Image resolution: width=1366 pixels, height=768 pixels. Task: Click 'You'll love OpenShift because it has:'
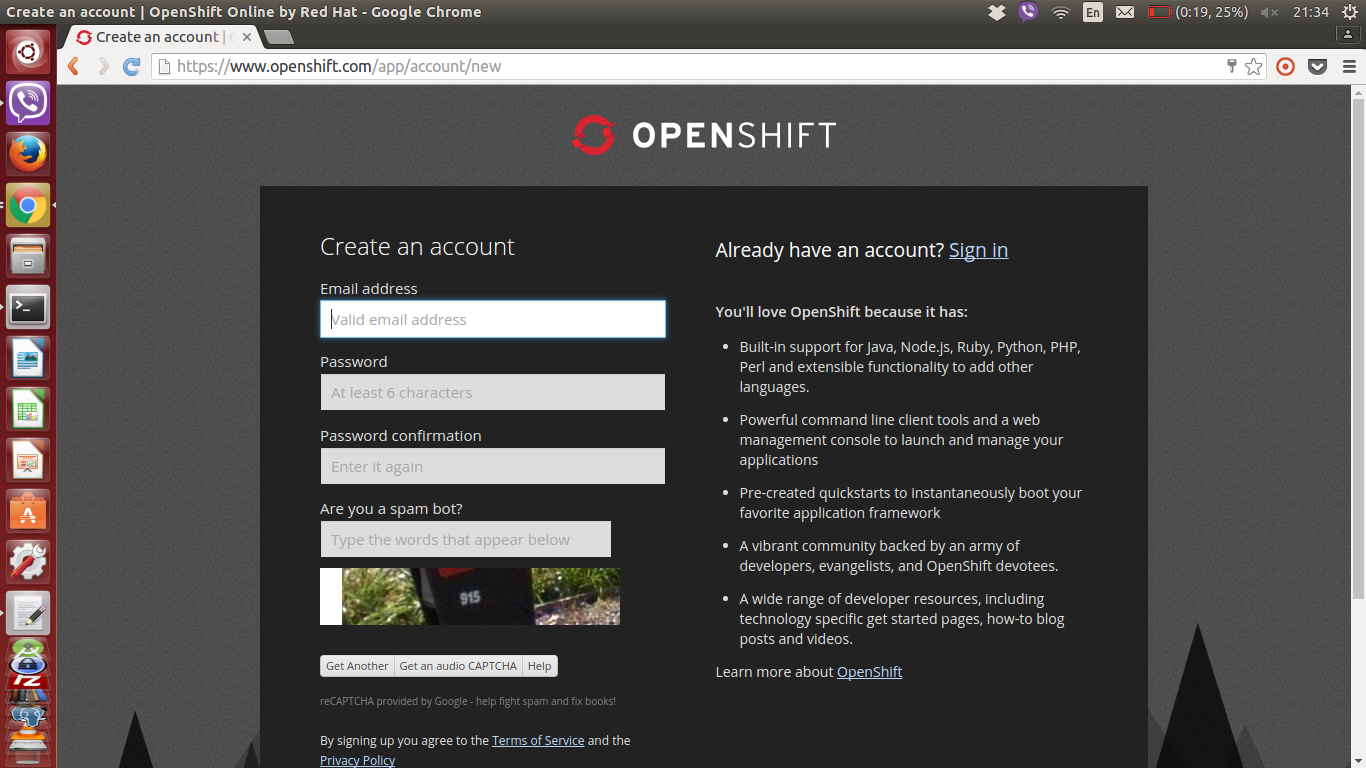tap(842, 312)
